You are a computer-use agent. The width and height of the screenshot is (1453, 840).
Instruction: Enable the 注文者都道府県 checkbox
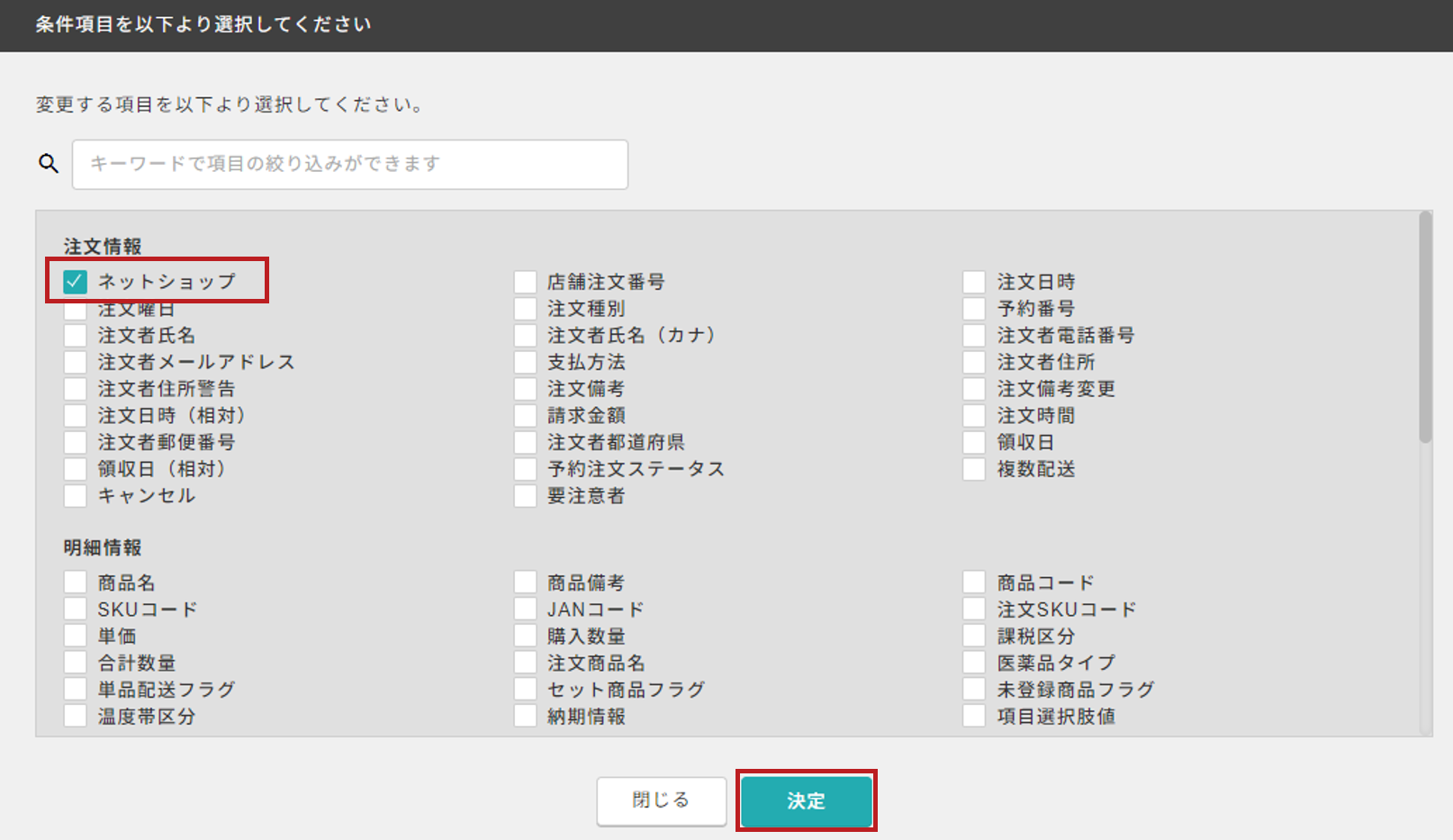coord(526,442)
